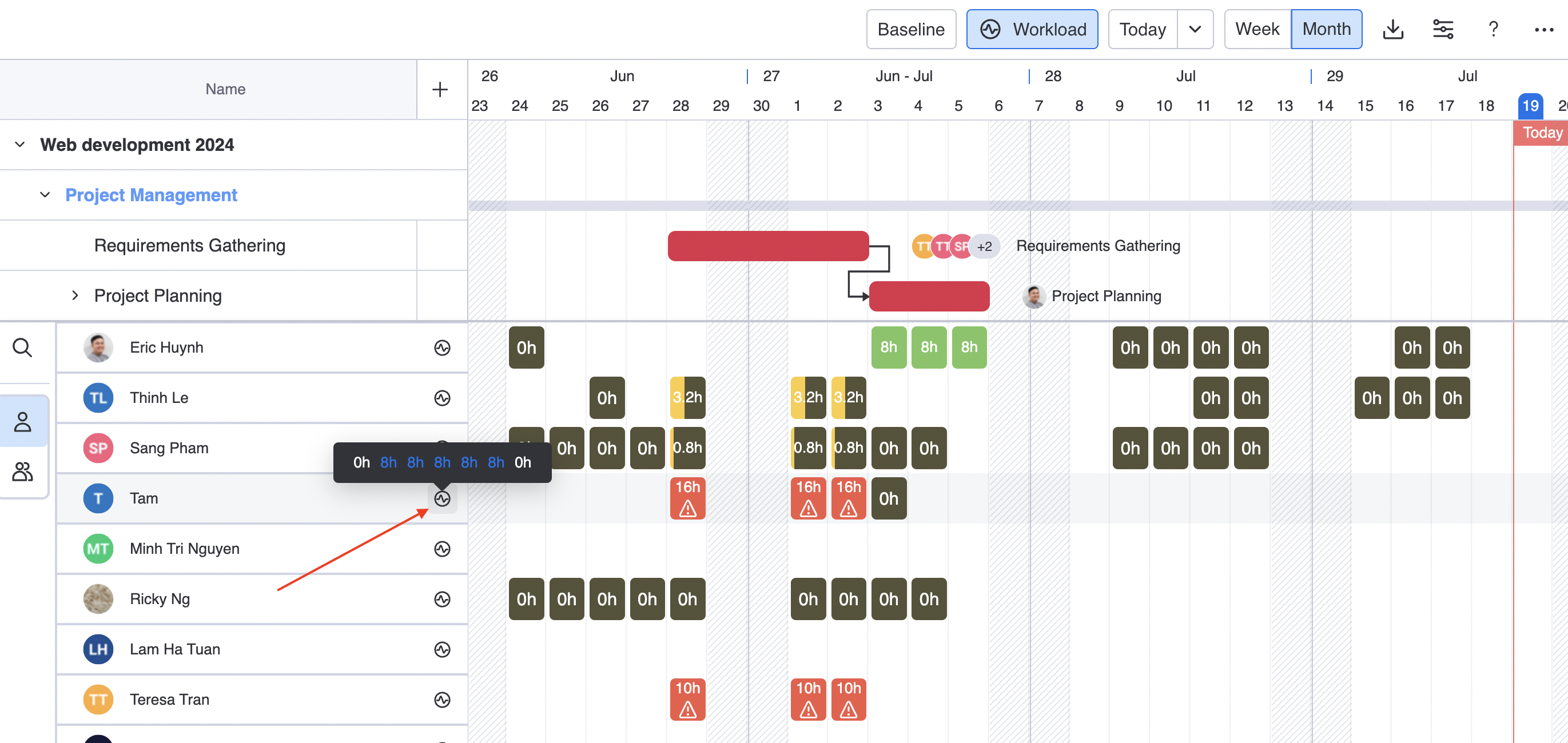
Task: Select date 19 in the timeline header
Action: click(x=1530, y=106)
